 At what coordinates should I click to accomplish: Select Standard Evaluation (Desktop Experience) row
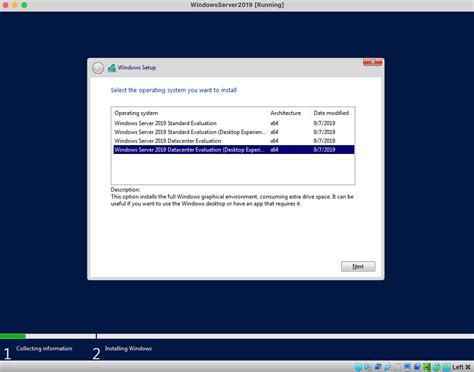234,132
